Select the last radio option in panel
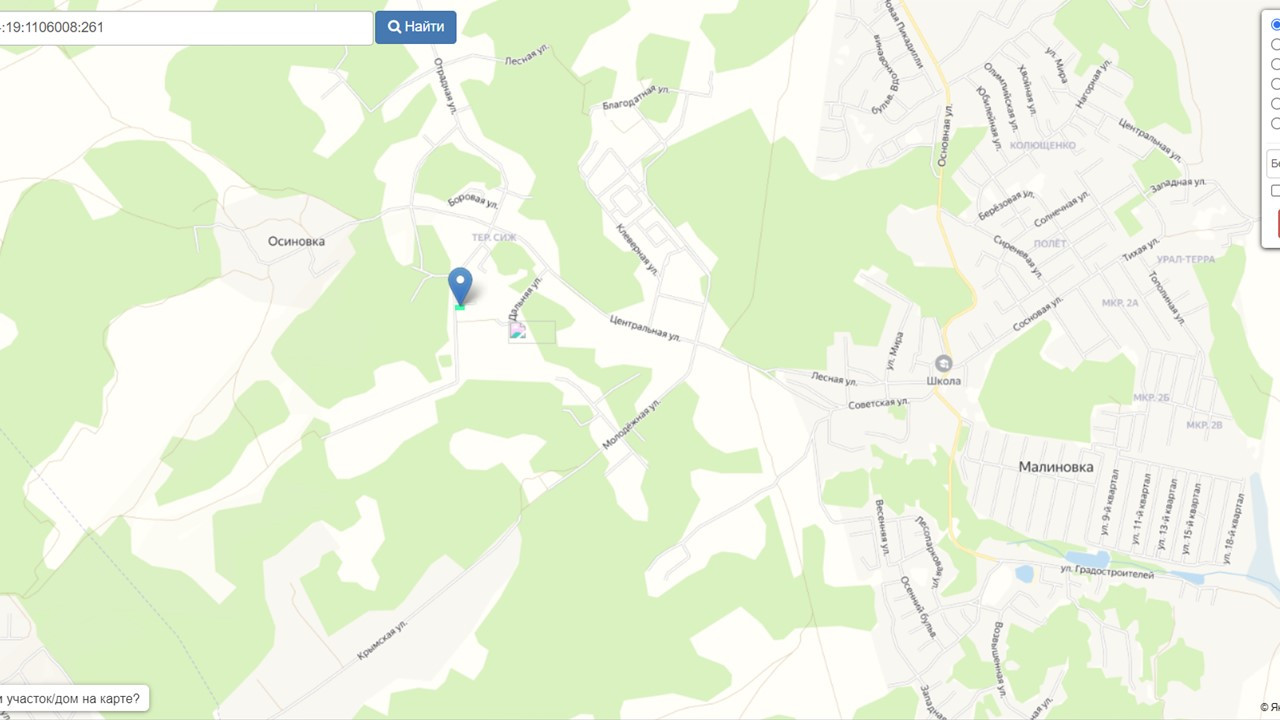1280x720 pixels. point(1275,123)
